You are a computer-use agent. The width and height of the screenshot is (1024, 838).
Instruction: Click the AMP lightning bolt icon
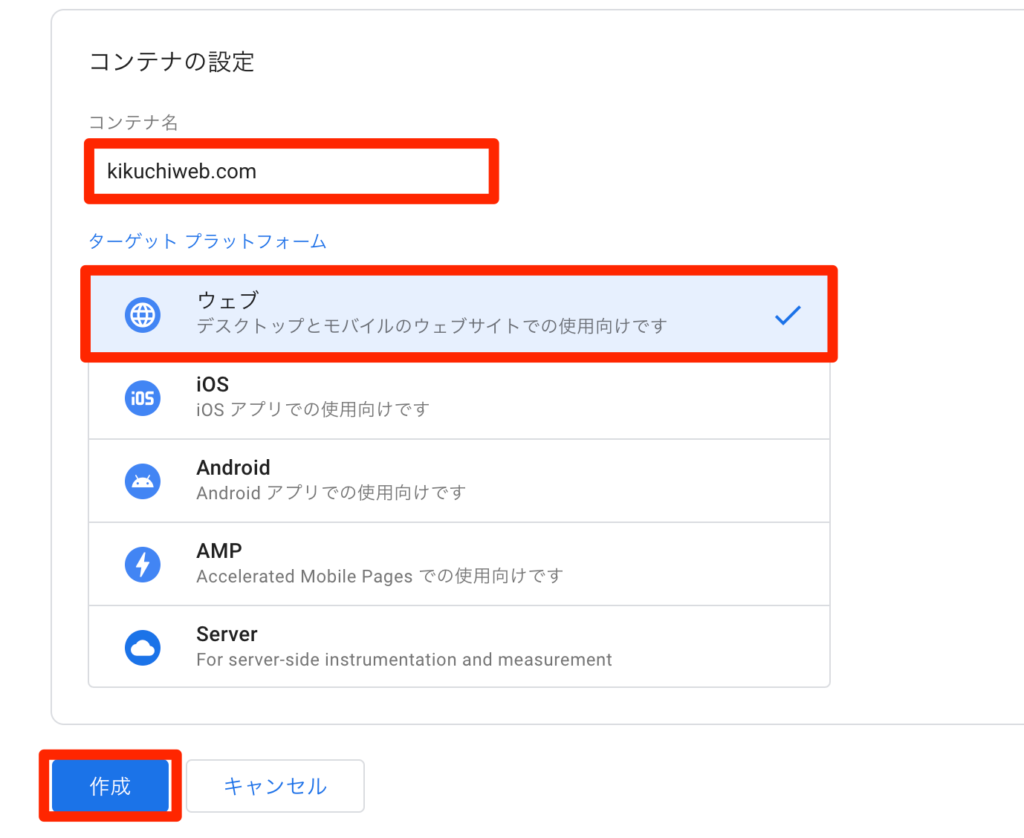pos(142,564)
